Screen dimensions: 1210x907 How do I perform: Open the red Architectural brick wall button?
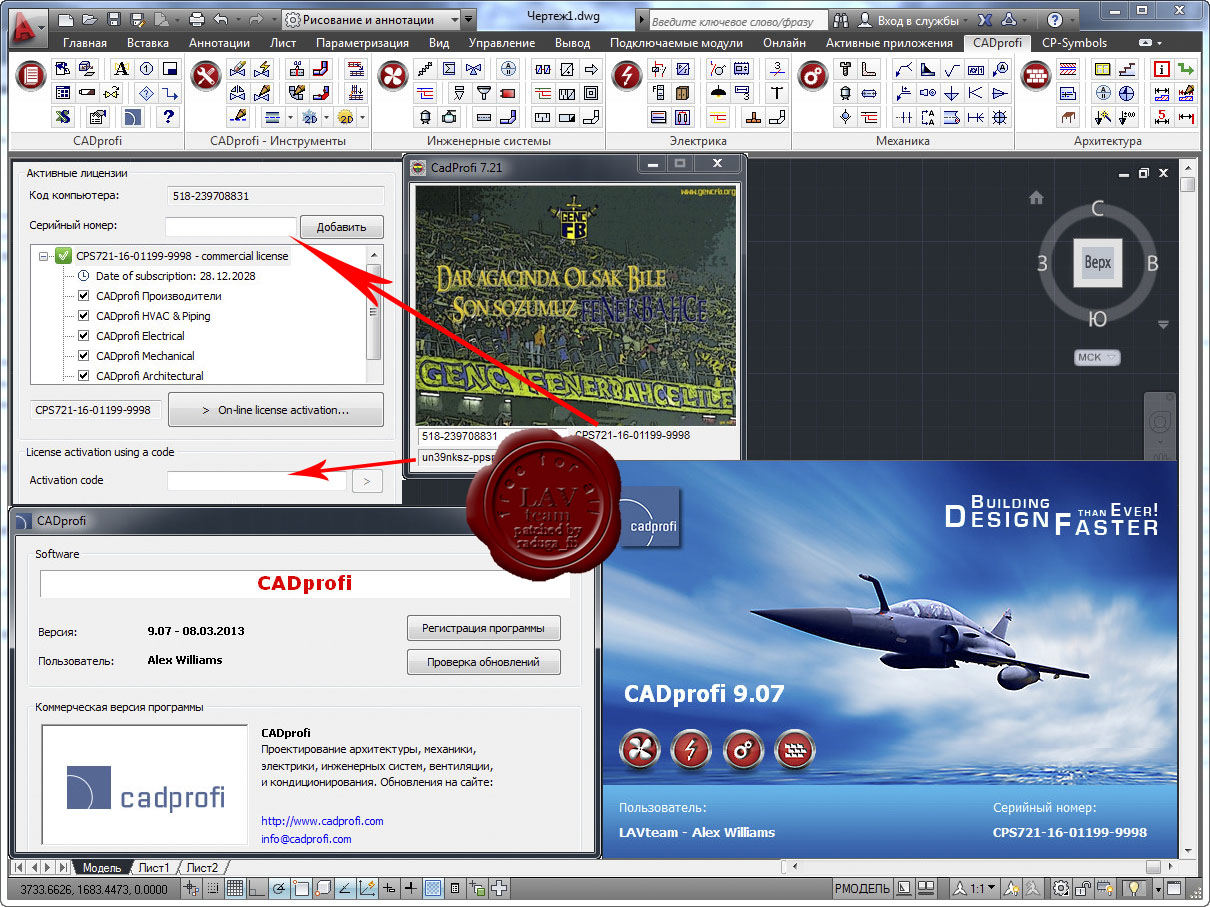[x=1035, y=76]
